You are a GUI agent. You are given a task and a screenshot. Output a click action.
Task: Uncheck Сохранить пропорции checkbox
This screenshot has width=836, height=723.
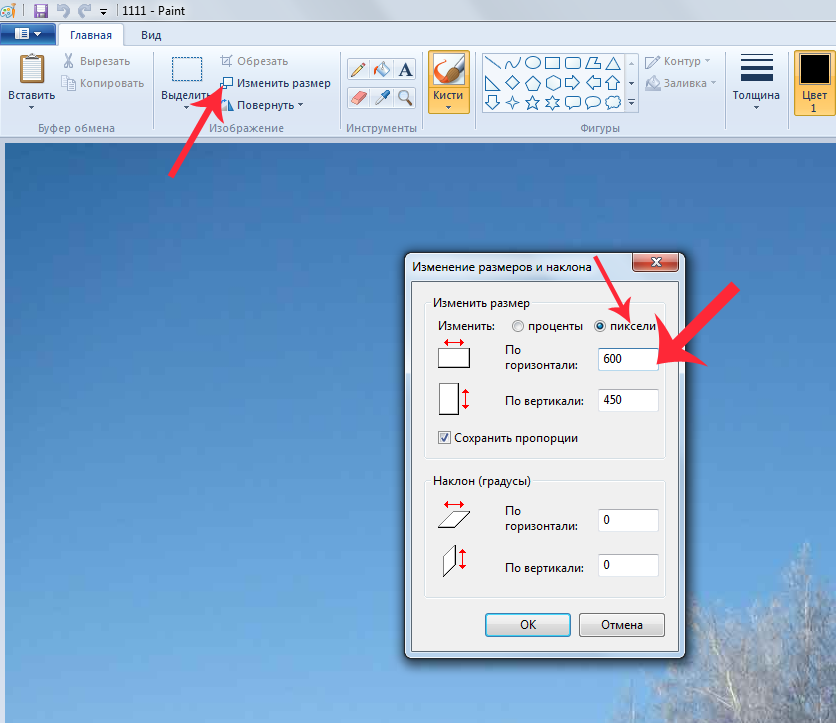[444, 438]
